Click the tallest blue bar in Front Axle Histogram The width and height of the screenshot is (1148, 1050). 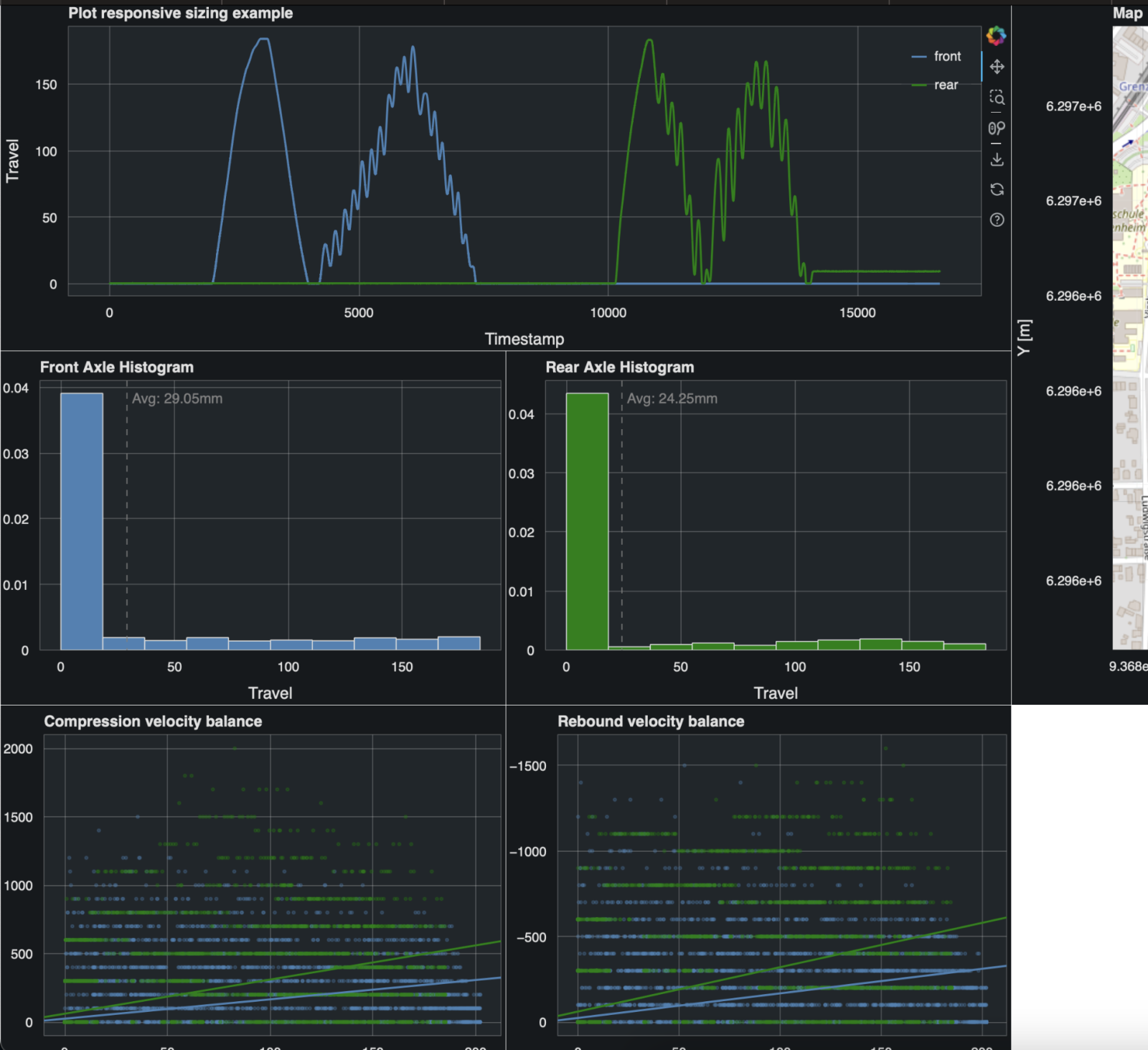[82, 521]
